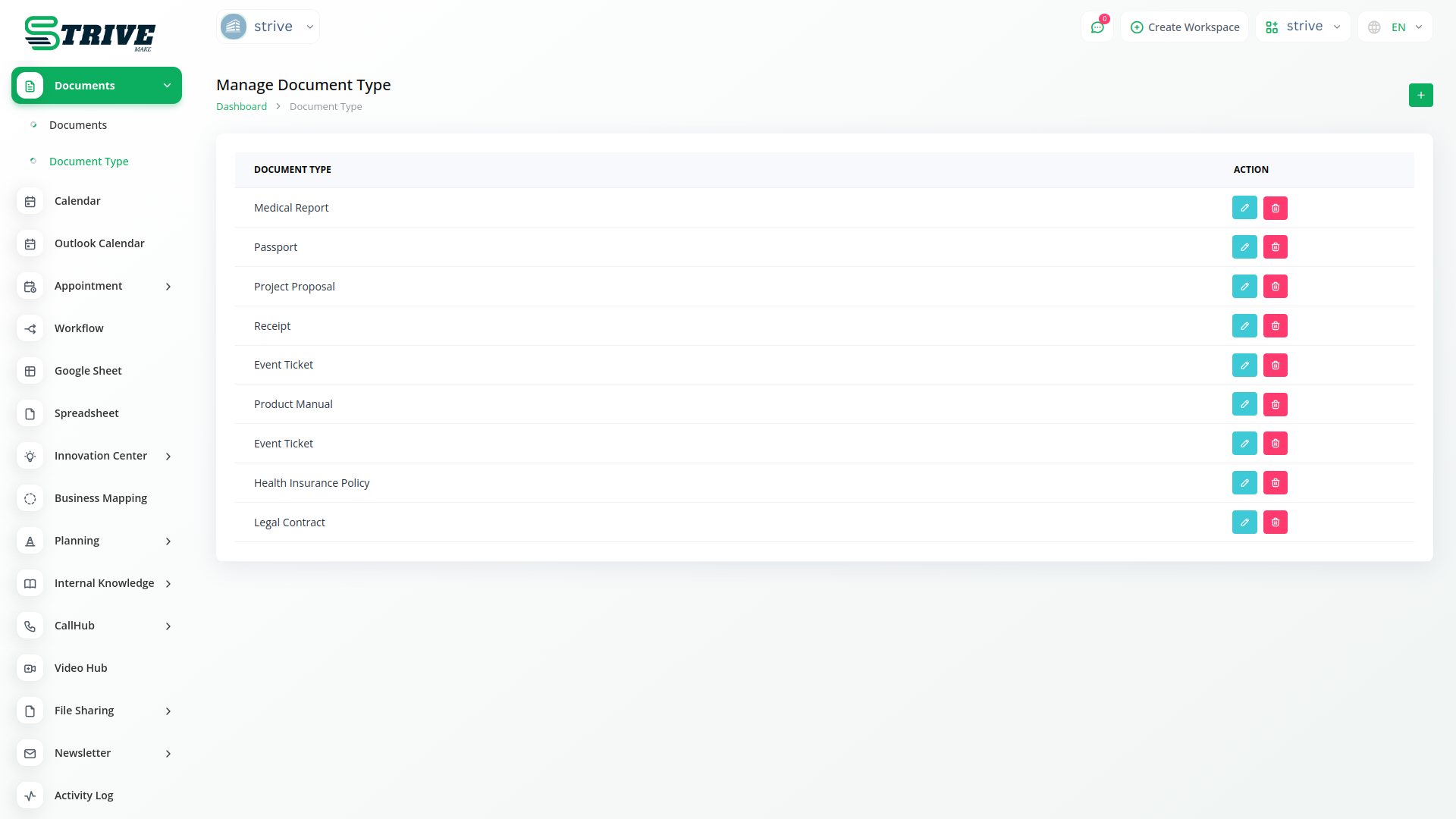The image size is (1456, 819).
Task: Open the Calendar menu item
Action: tap(77, 201)
